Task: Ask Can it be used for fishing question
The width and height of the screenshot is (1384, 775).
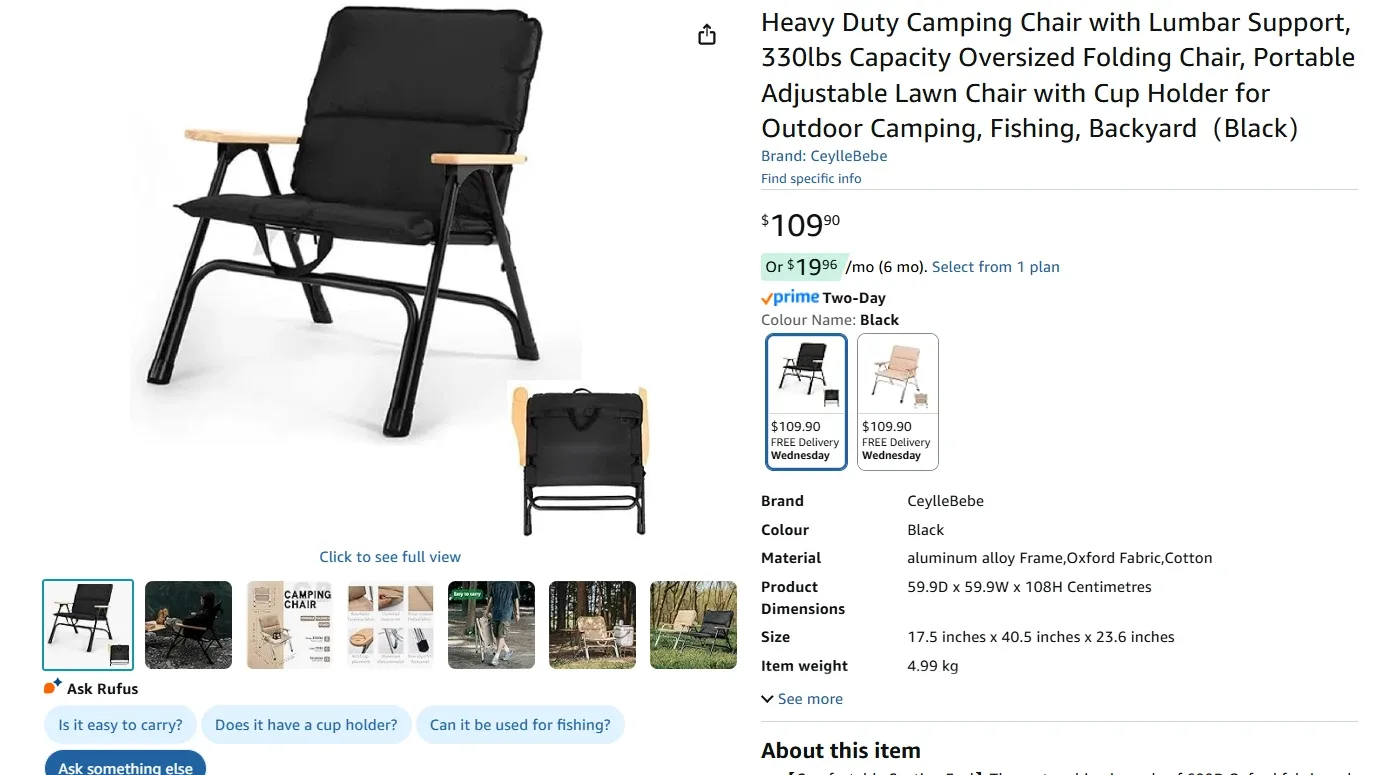Action: pyautogui.click(x=521, y=725)
